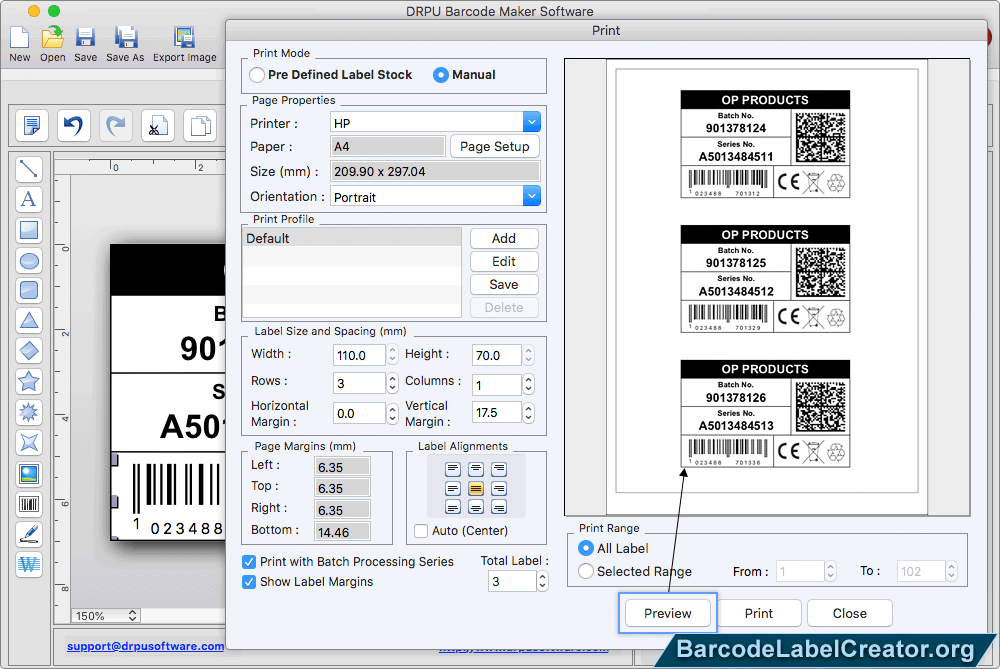Click the Rows value field
Viewport: 1000px width, 669px height.
pyautogui.click(x=359, y=383)
